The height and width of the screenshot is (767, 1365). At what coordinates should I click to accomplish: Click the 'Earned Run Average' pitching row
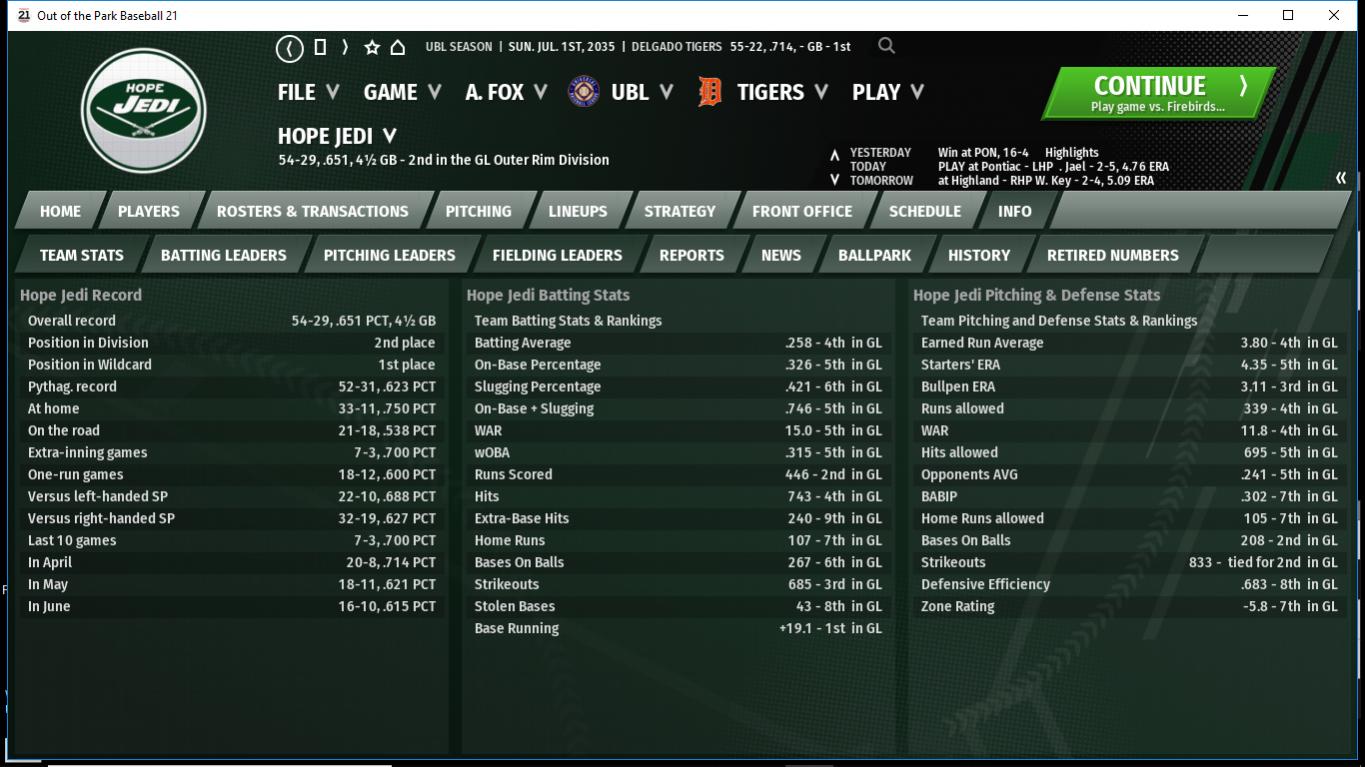coord(1129,343)
